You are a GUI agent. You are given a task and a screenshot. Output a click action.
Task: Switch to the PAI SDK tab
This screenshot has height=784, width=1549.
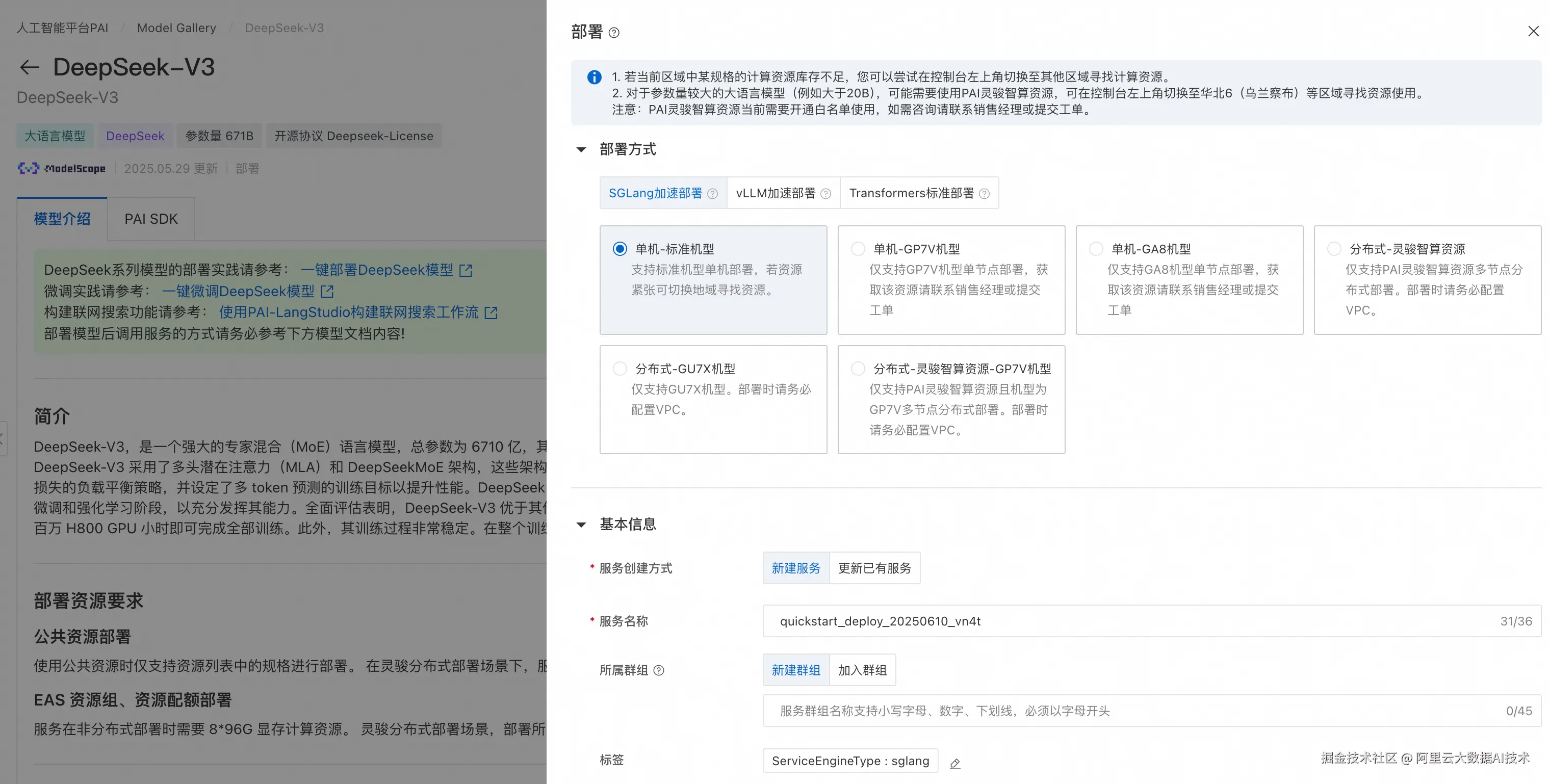(x=151, y=219)
